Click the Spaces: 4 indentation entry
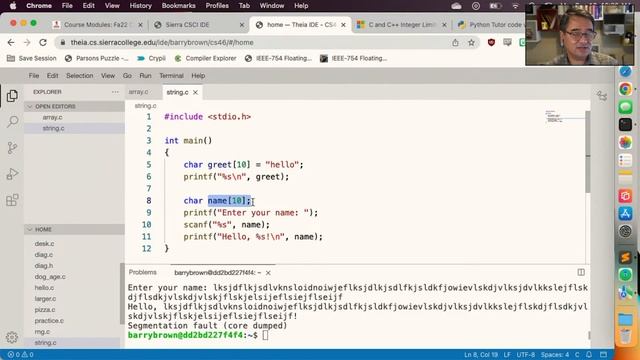640x360 pixels. (x=555, y=355)
